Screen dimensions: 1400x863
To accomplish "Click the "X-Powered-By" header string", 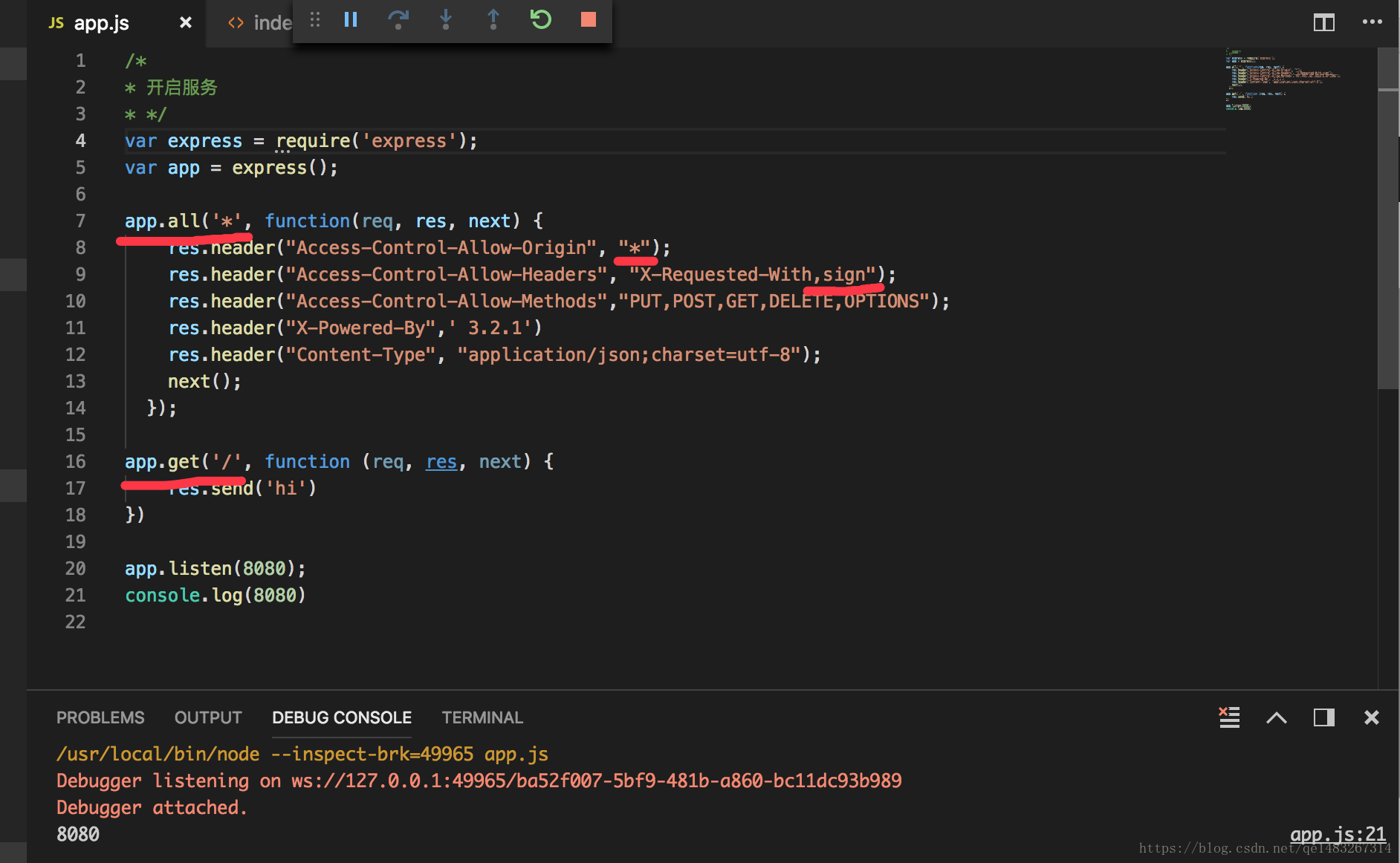I will pos(360,328).
